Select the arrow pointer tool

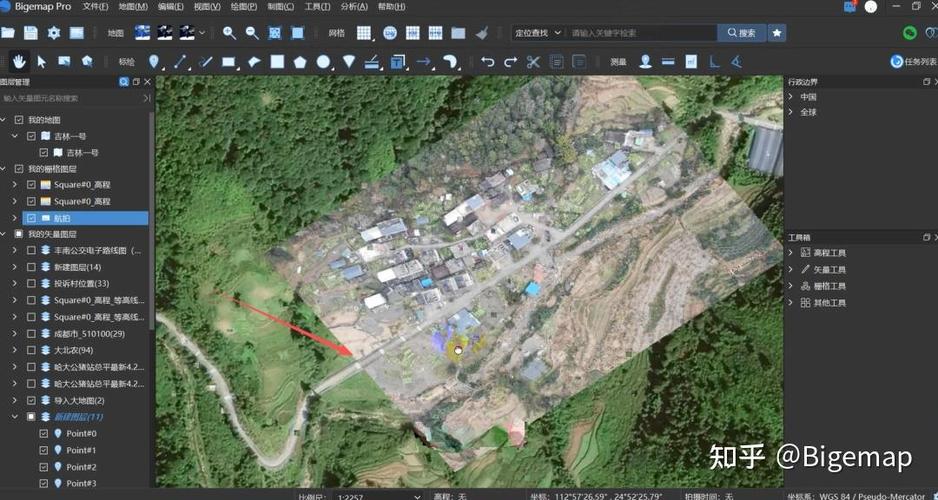41,61
